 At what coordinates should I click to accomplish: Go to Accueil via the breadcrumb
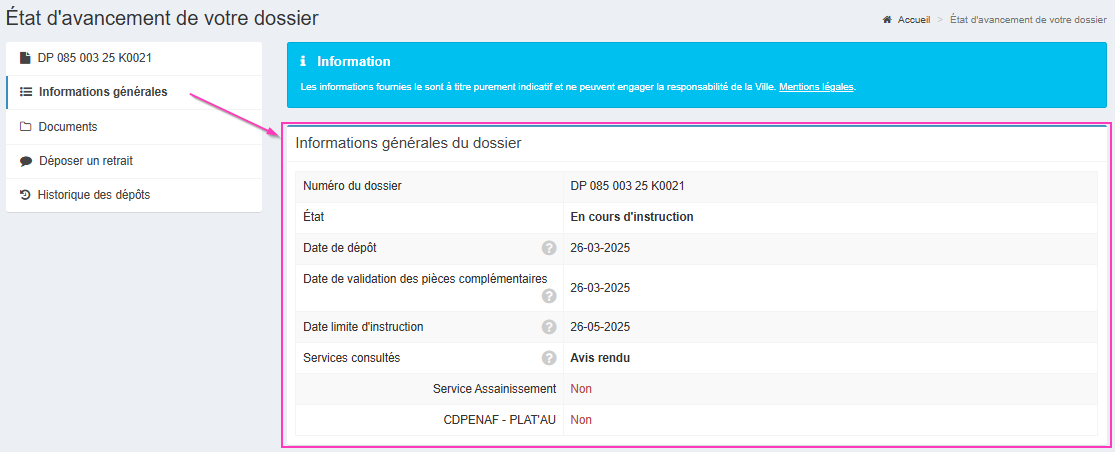pyautogui.click(x=914, y=19)
